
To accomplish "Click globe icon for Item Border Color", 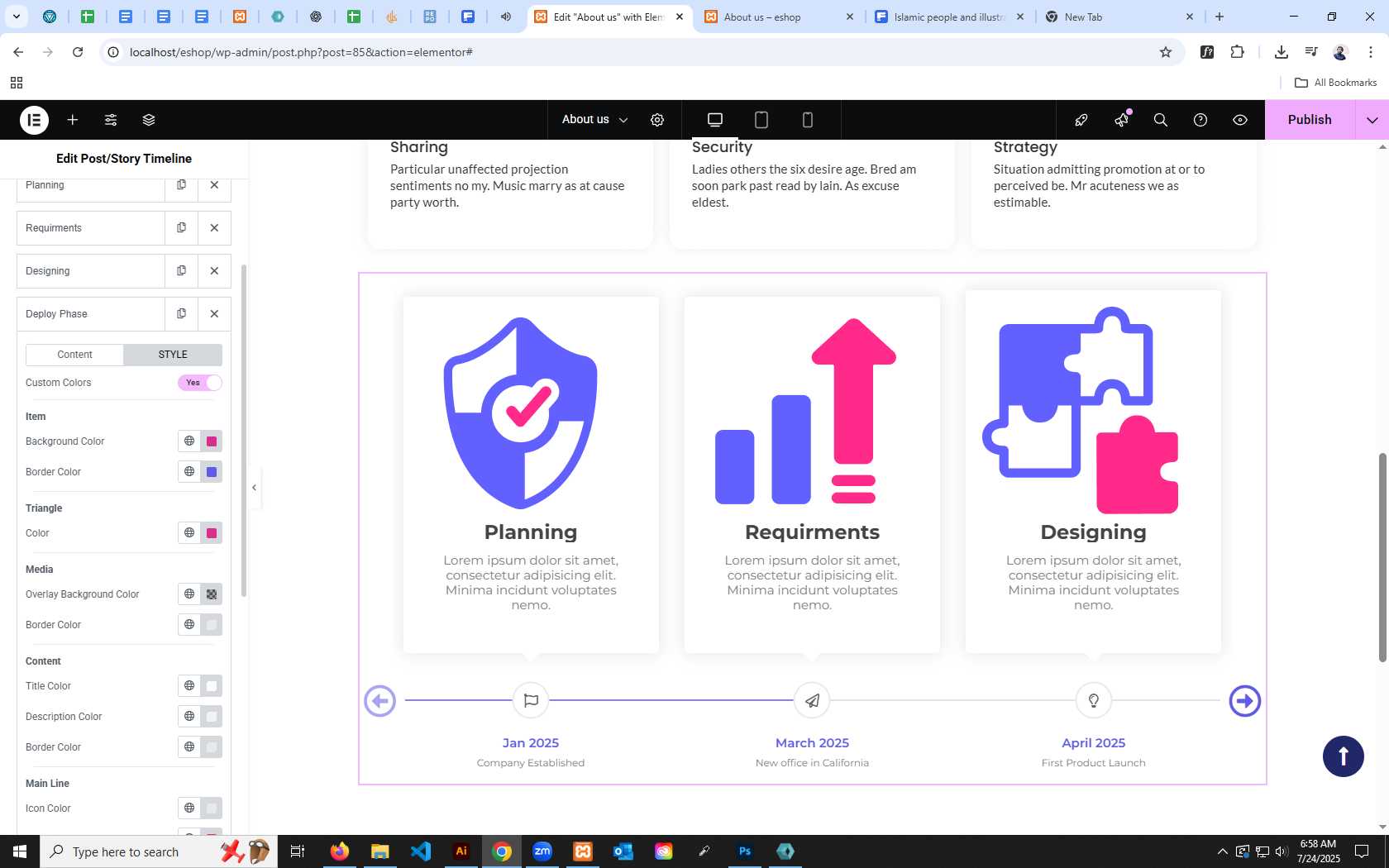I will pyautogui.click(x=189, y=472).
